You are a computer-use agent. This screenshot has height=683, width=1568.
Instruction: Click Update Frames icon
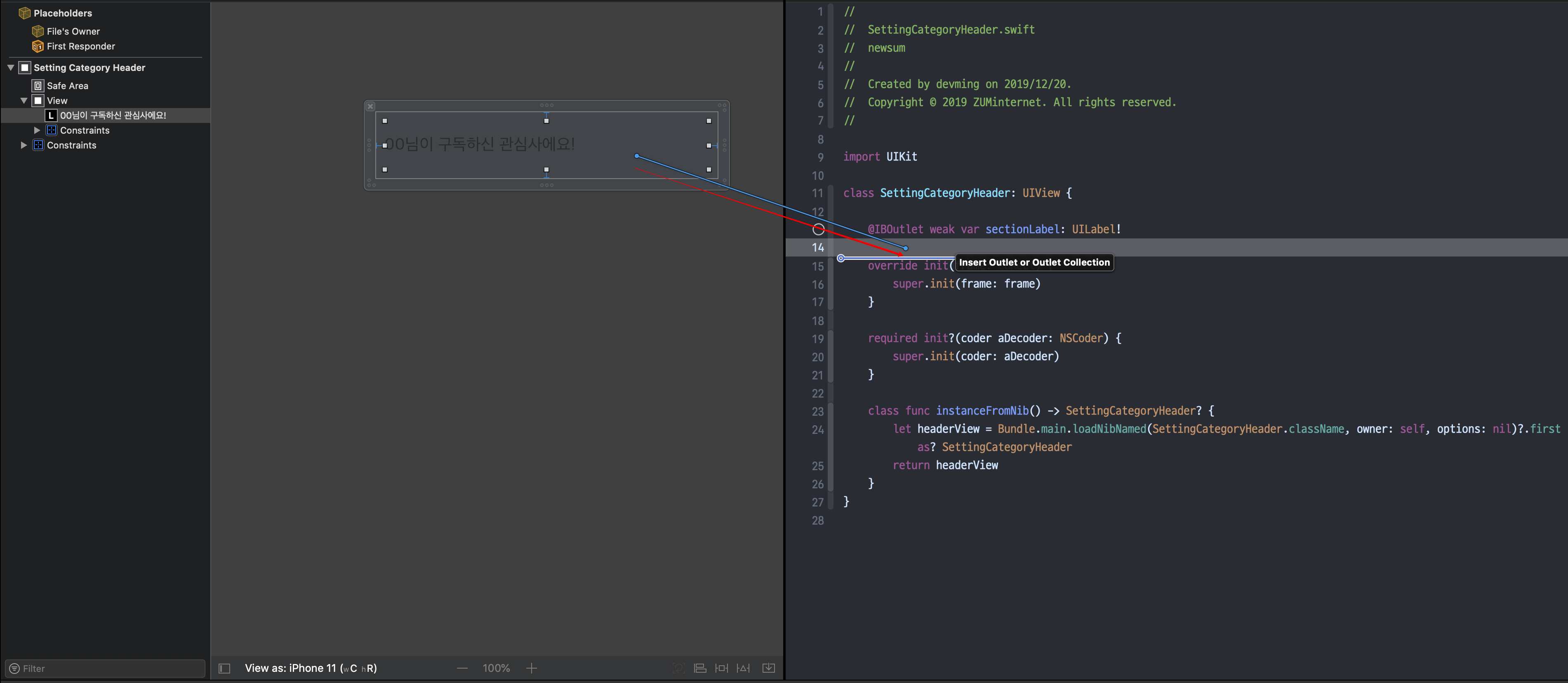pyautogui.click(x=678, y=669)
